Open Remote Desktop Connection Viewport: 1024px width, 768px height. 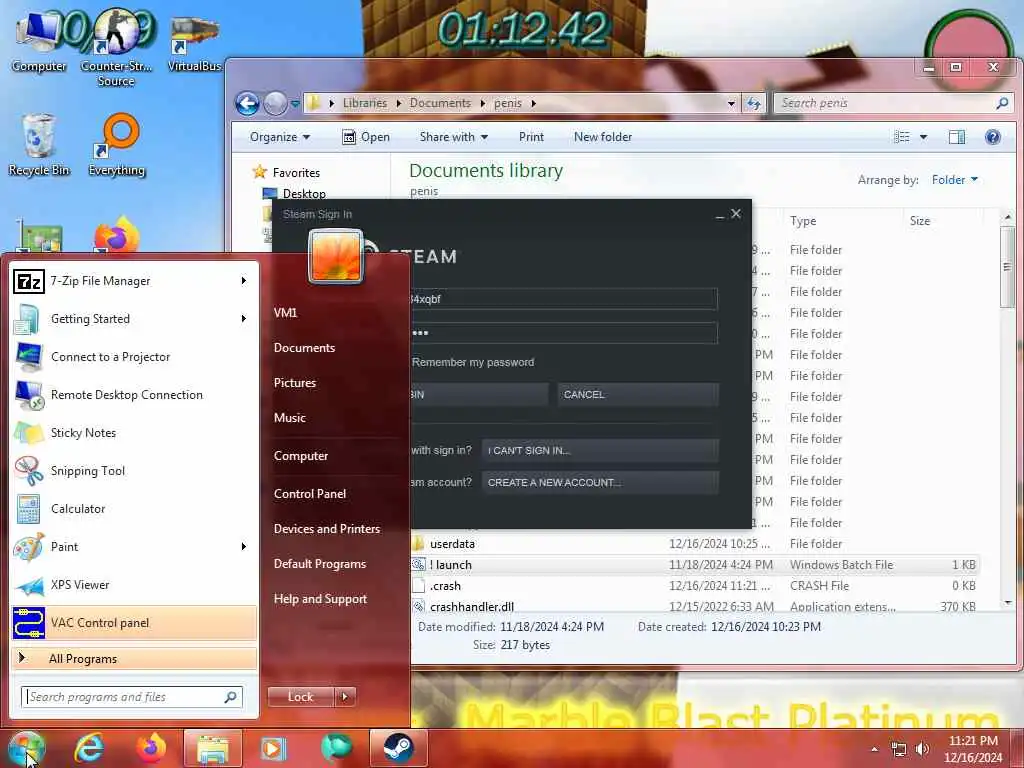pos(134,394)
